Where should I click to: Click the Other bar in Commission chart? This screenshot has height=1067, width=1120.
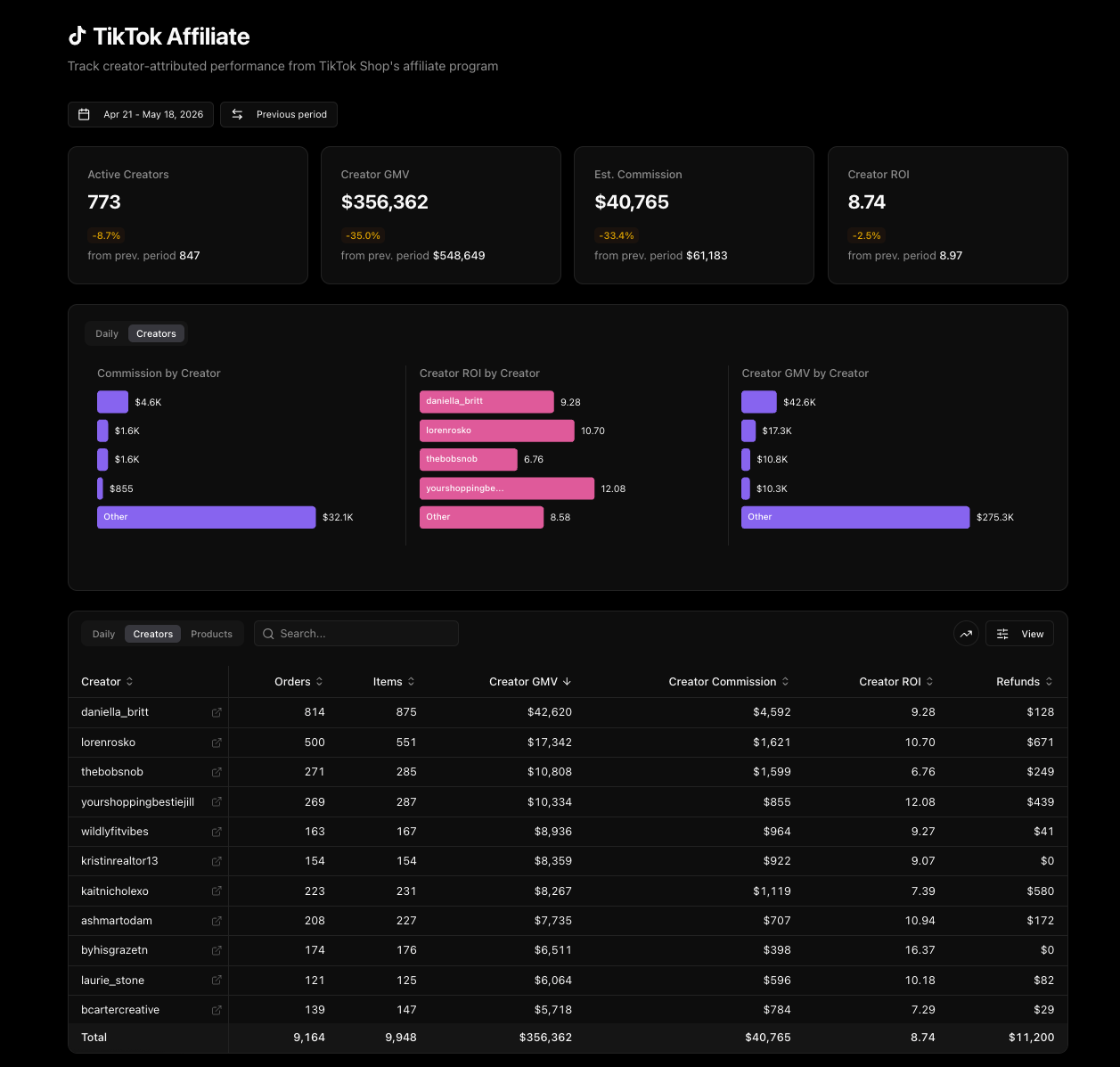(207, 517)
